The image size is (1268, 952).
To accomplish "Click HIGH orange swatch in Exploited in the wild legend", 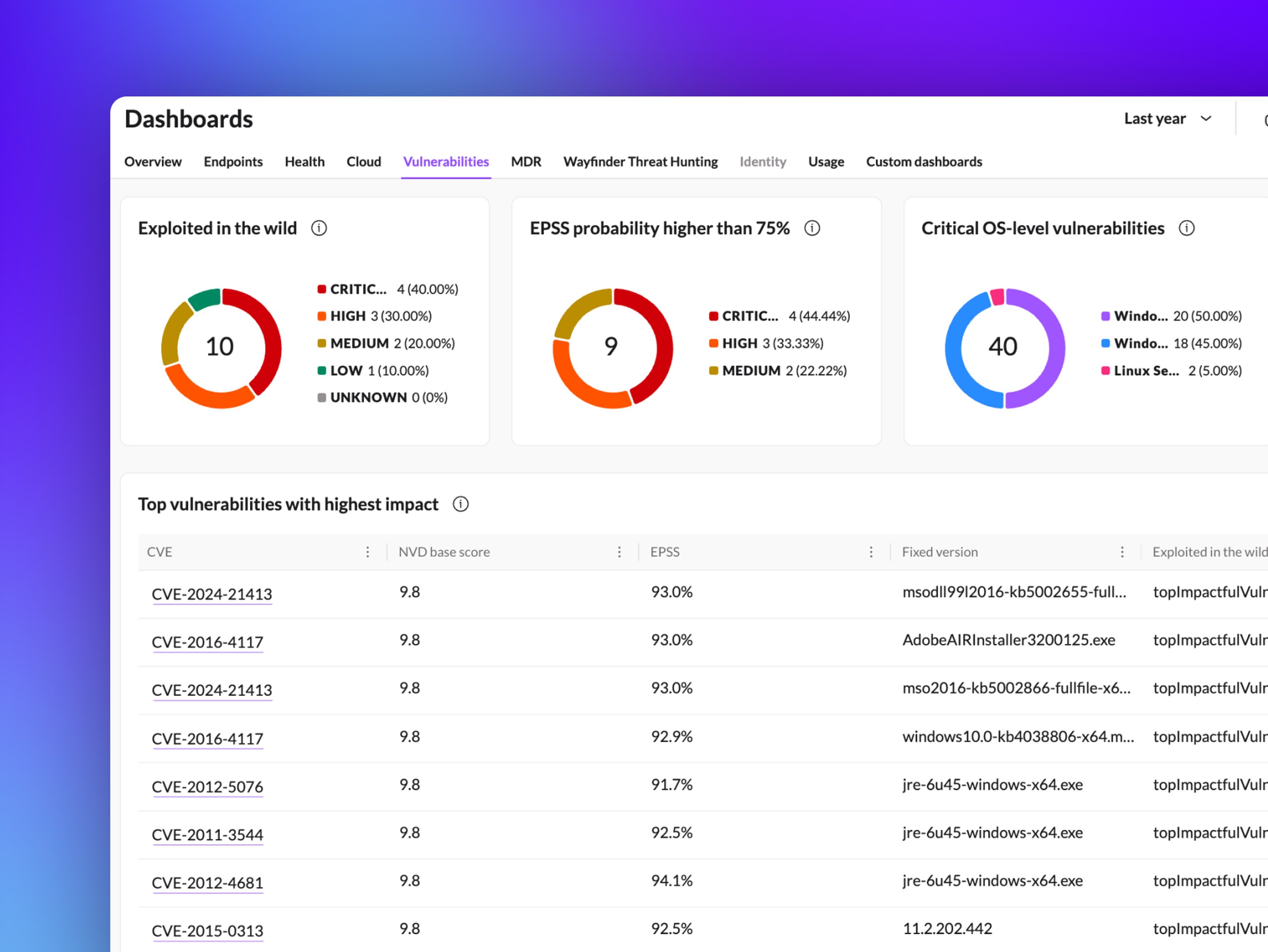I will (321, 316).
